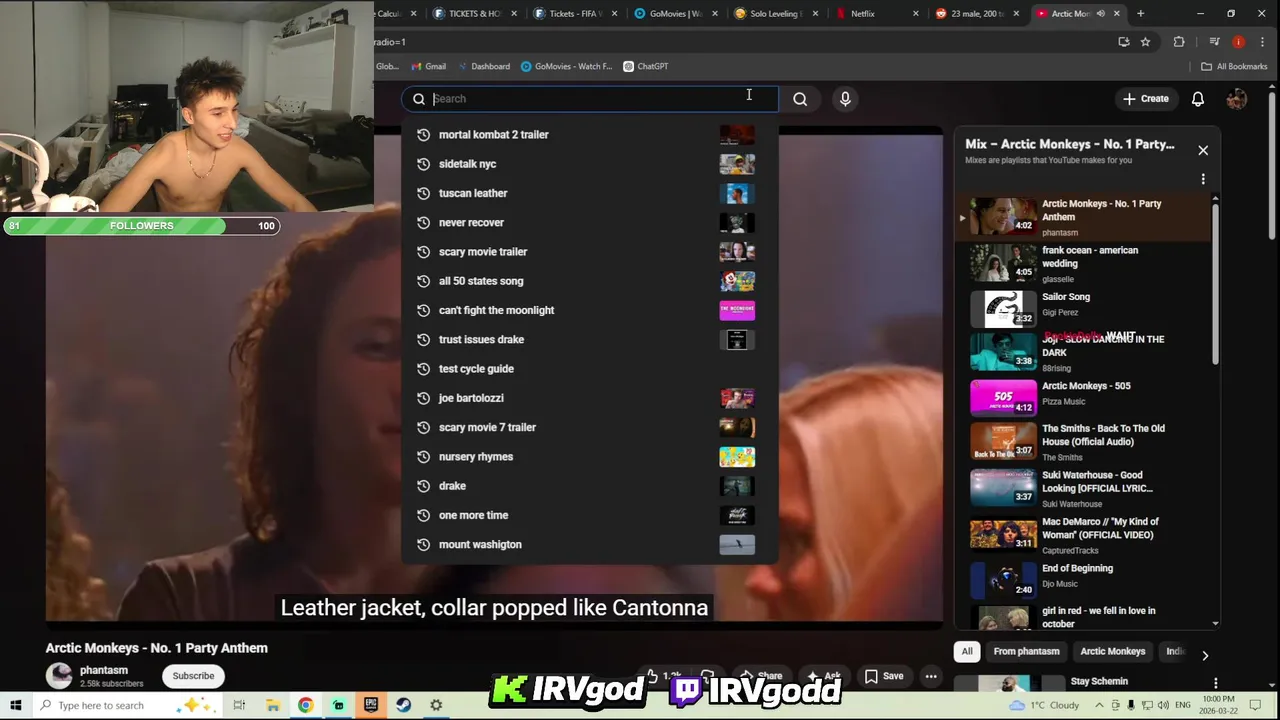The width and height of the screenshot is (1280, 720).
Task: Close the Arctic Monkeys mix panel
Action: [x=1203, y=150]
